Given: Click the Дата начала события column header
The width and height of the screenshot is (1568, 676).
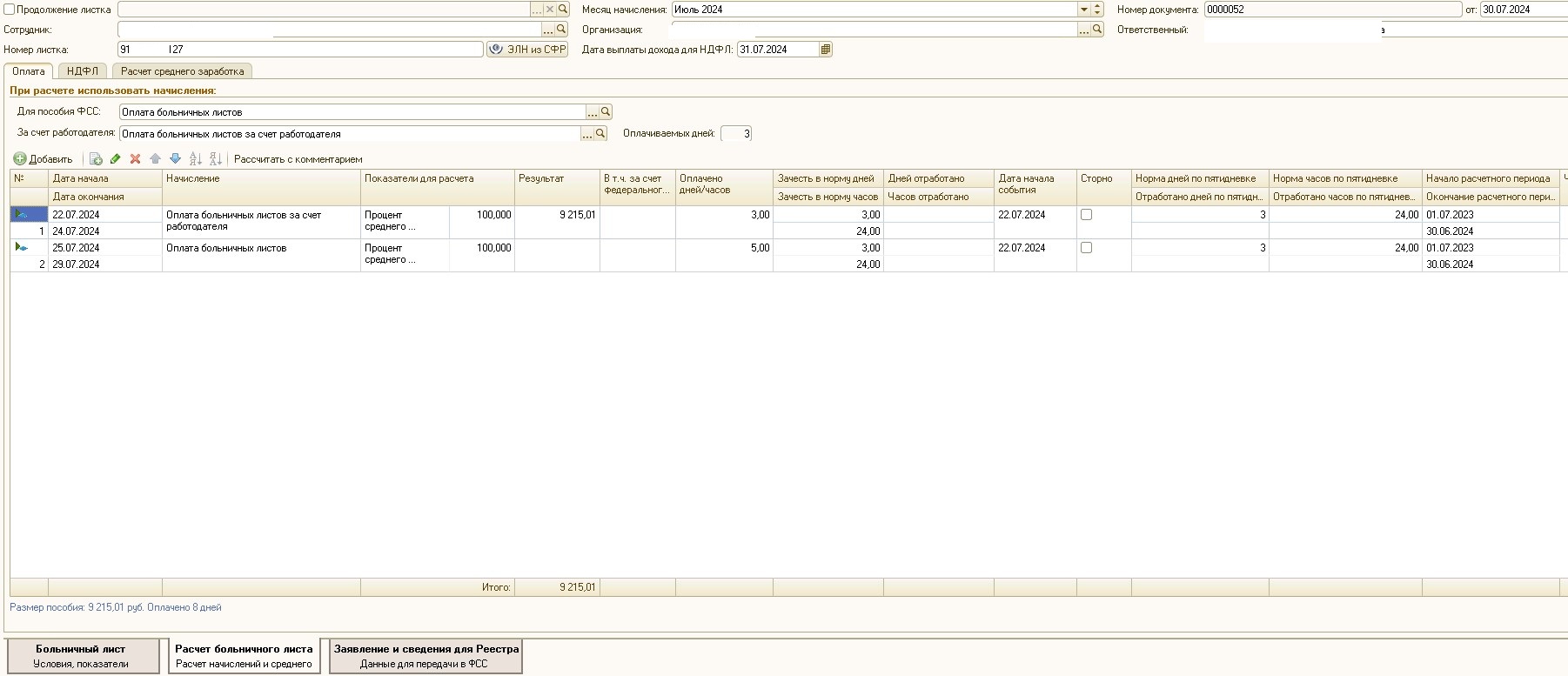Looking at the screenshot, I should [x=1035, y=187].
